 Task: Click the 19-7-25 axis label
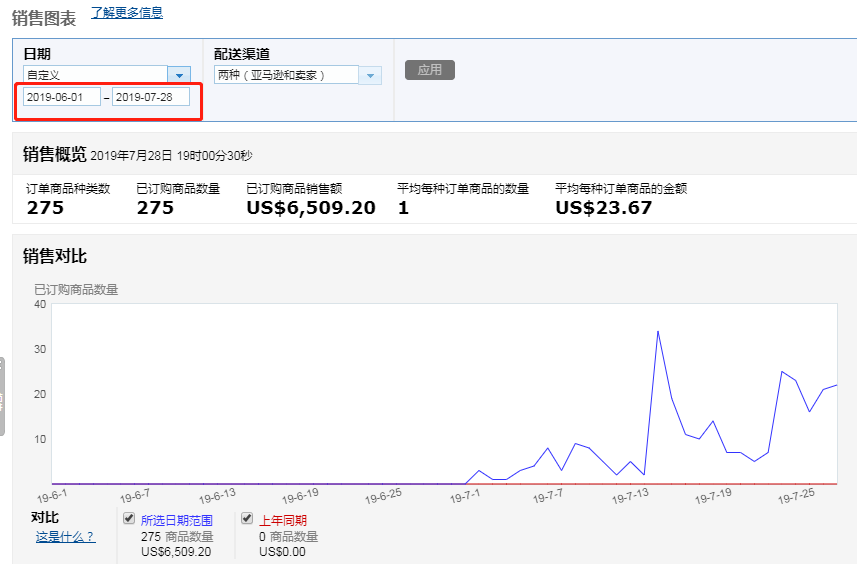tap(796, 496)
